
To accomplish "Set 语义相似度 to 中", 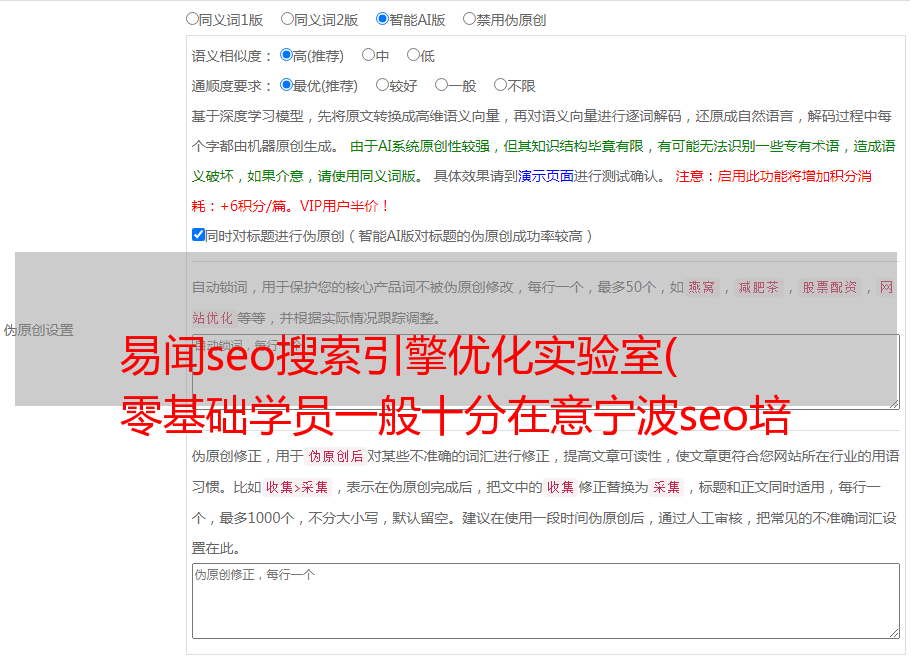I will pos(368,55).
